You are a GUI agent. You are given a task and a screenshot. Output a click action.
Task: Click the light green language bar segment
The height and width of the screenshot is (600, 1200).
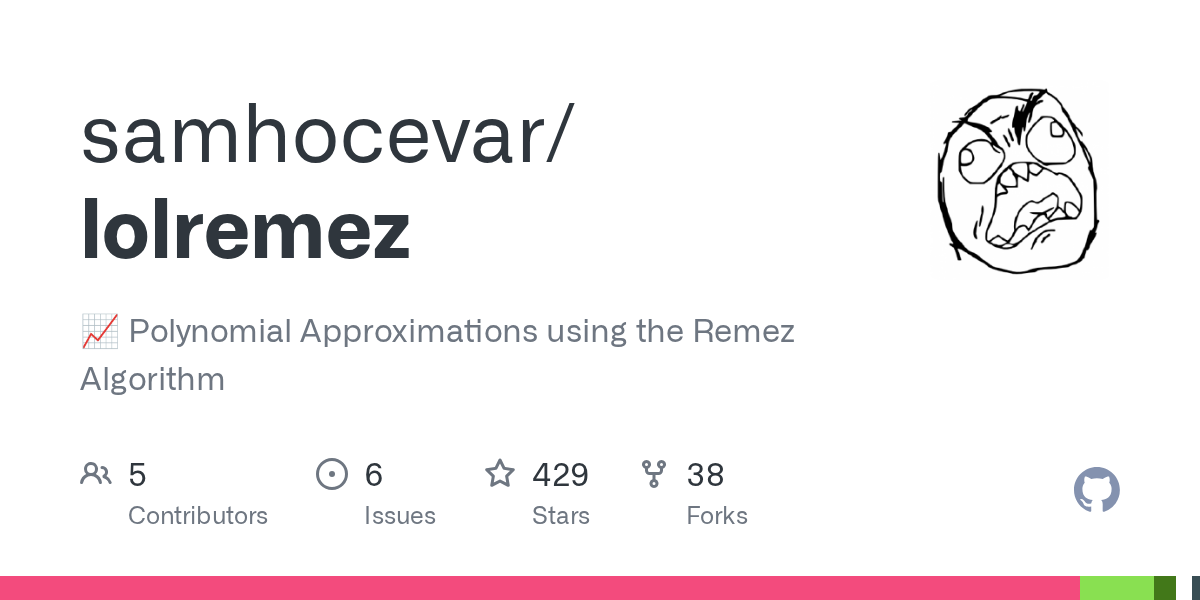(x=1117, y=588)
